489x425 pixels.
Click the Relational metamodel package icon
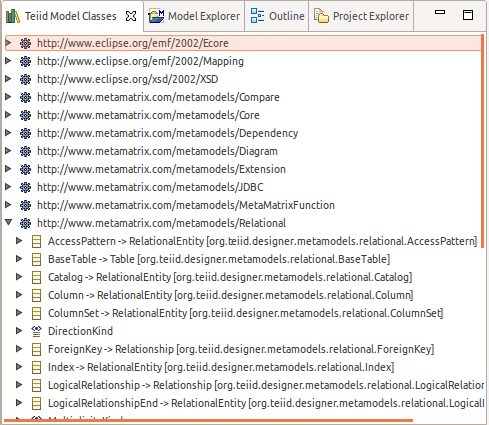tap(25, 223)
